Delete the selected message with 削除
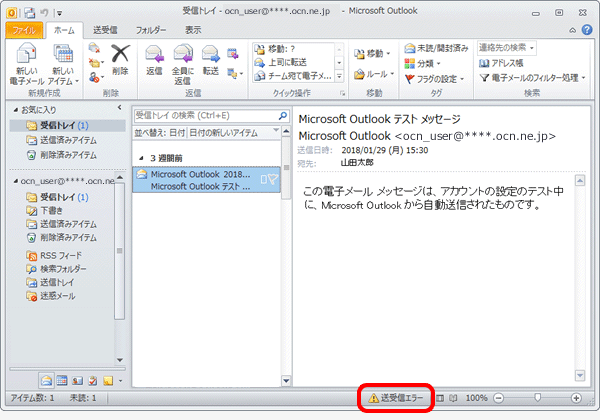 (x=120, y=59)
